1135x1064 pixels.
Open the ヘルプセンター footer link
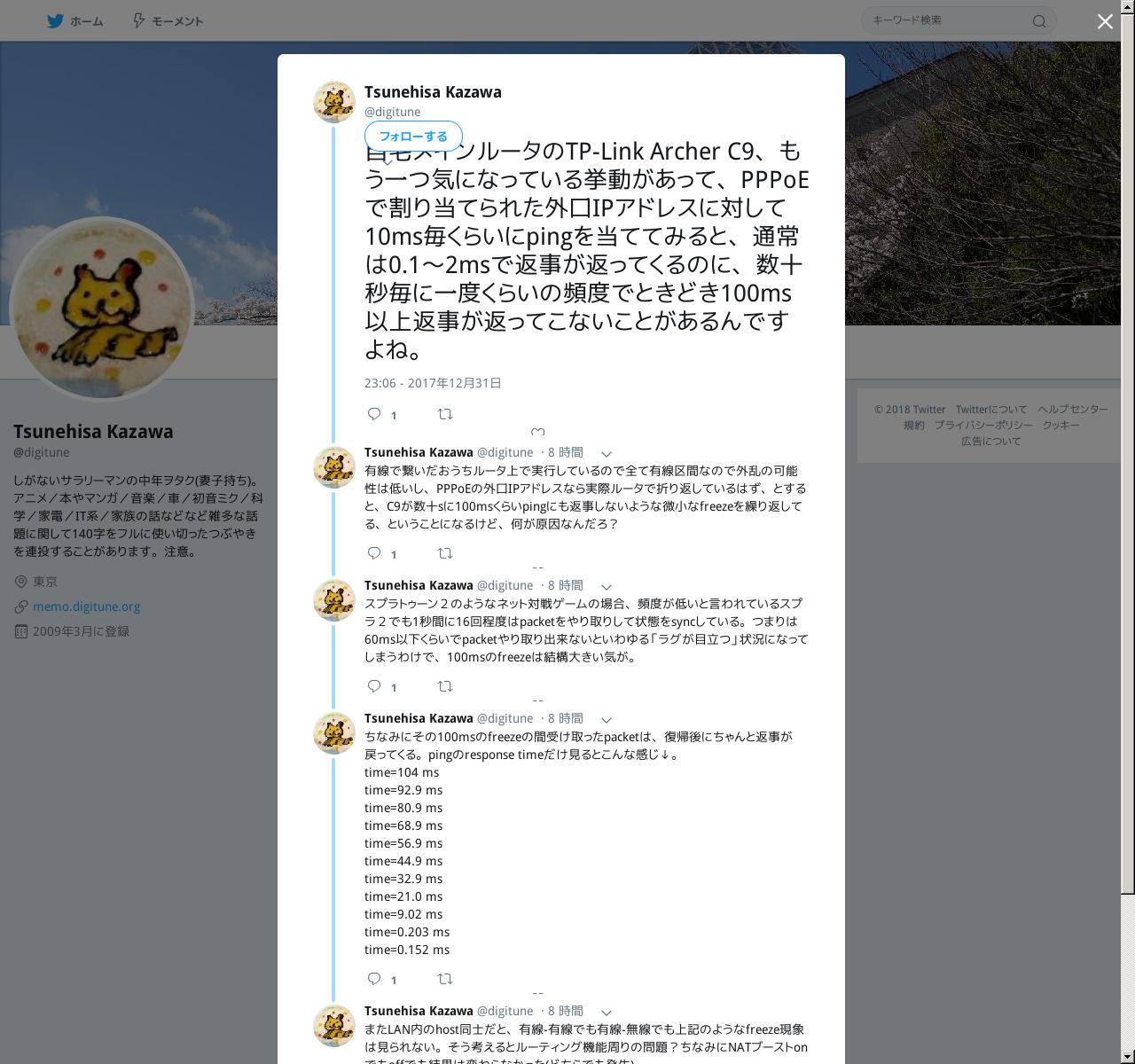(1073, 410)
